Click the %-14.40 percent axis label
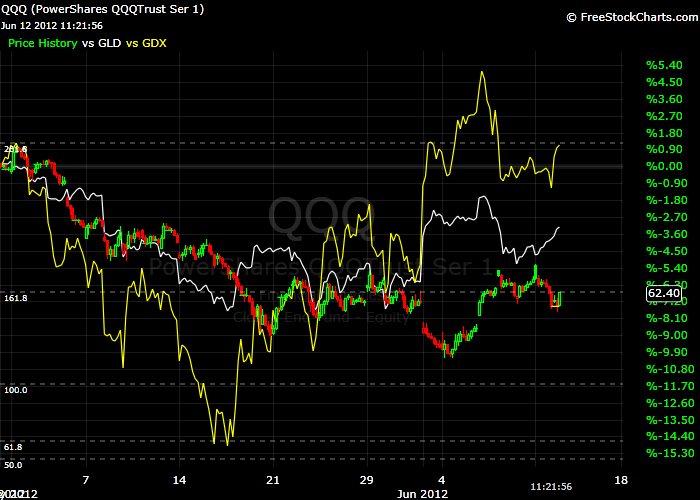The height and width of the screenshot is (500, 700). (670, 436)
